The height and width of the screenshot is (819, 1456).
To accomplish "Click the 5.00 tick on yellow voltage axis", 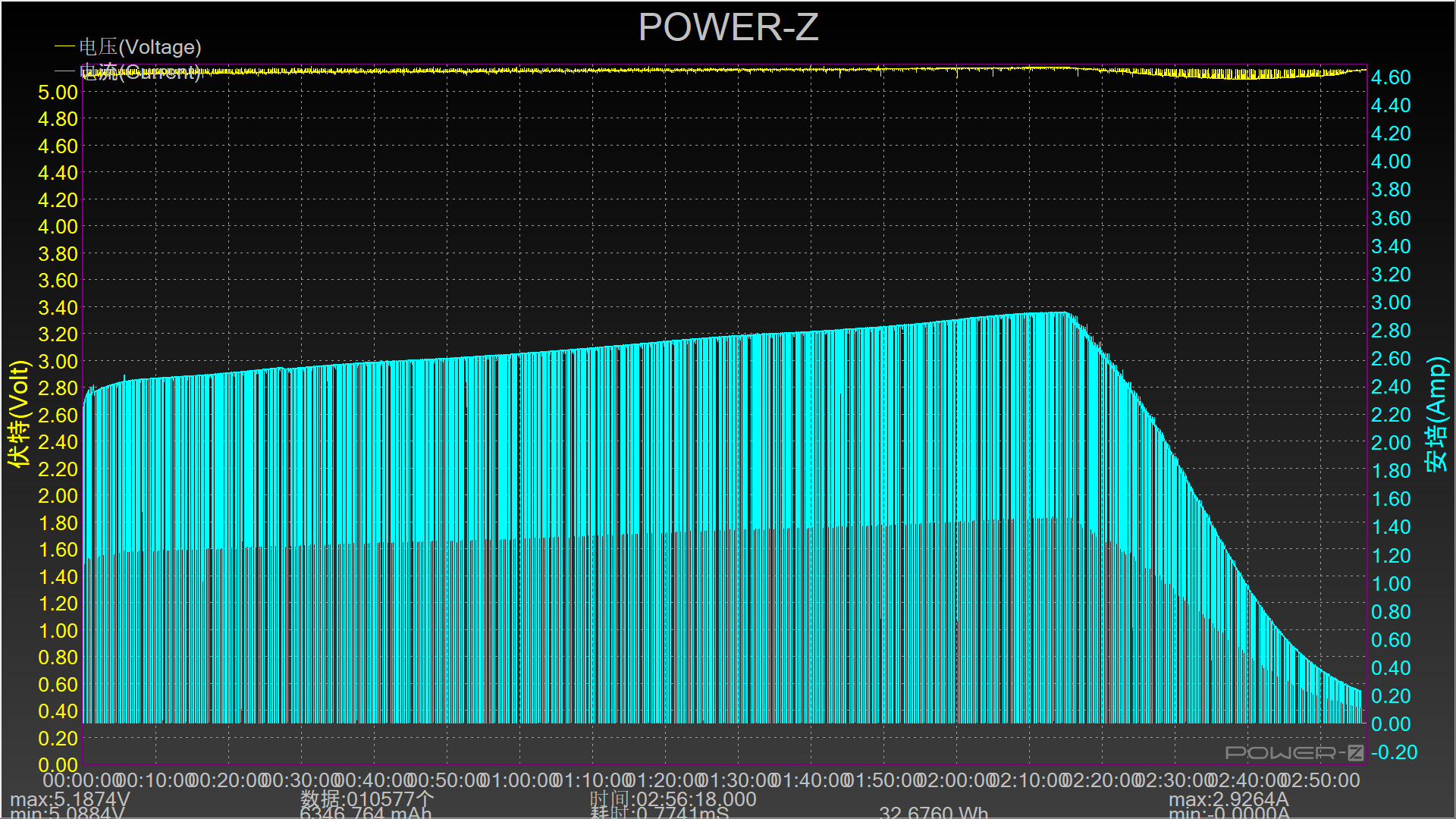I will (x=58, y=93).
